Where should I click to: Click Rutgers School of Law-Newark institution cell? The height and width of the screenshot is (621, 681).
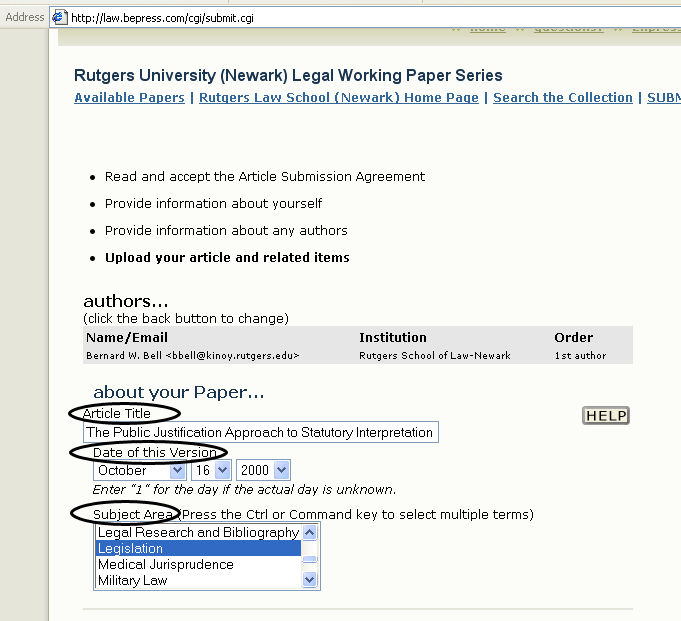pos(435,355)
